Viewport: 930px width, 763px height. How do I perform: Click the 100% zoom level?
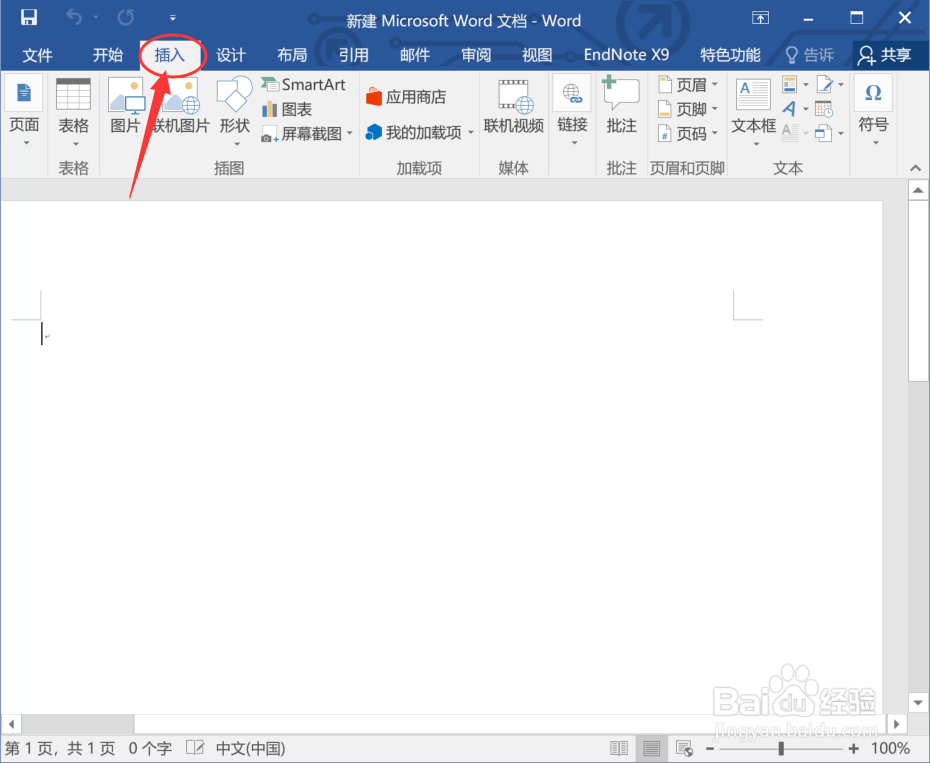coord(890,749)
